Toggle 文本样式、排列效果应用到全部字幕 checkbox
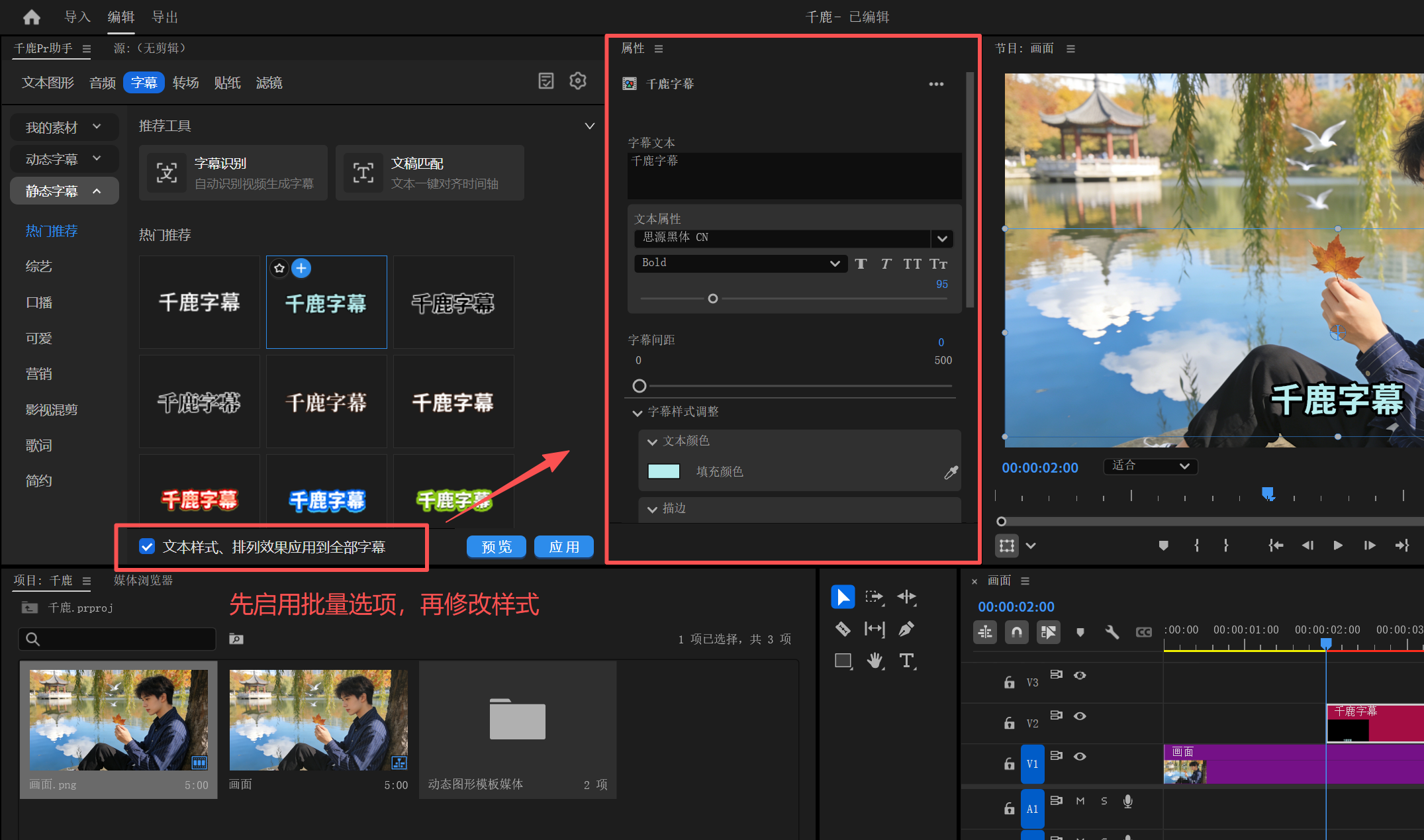This screenshot has height=840, width=1424. 147,547
